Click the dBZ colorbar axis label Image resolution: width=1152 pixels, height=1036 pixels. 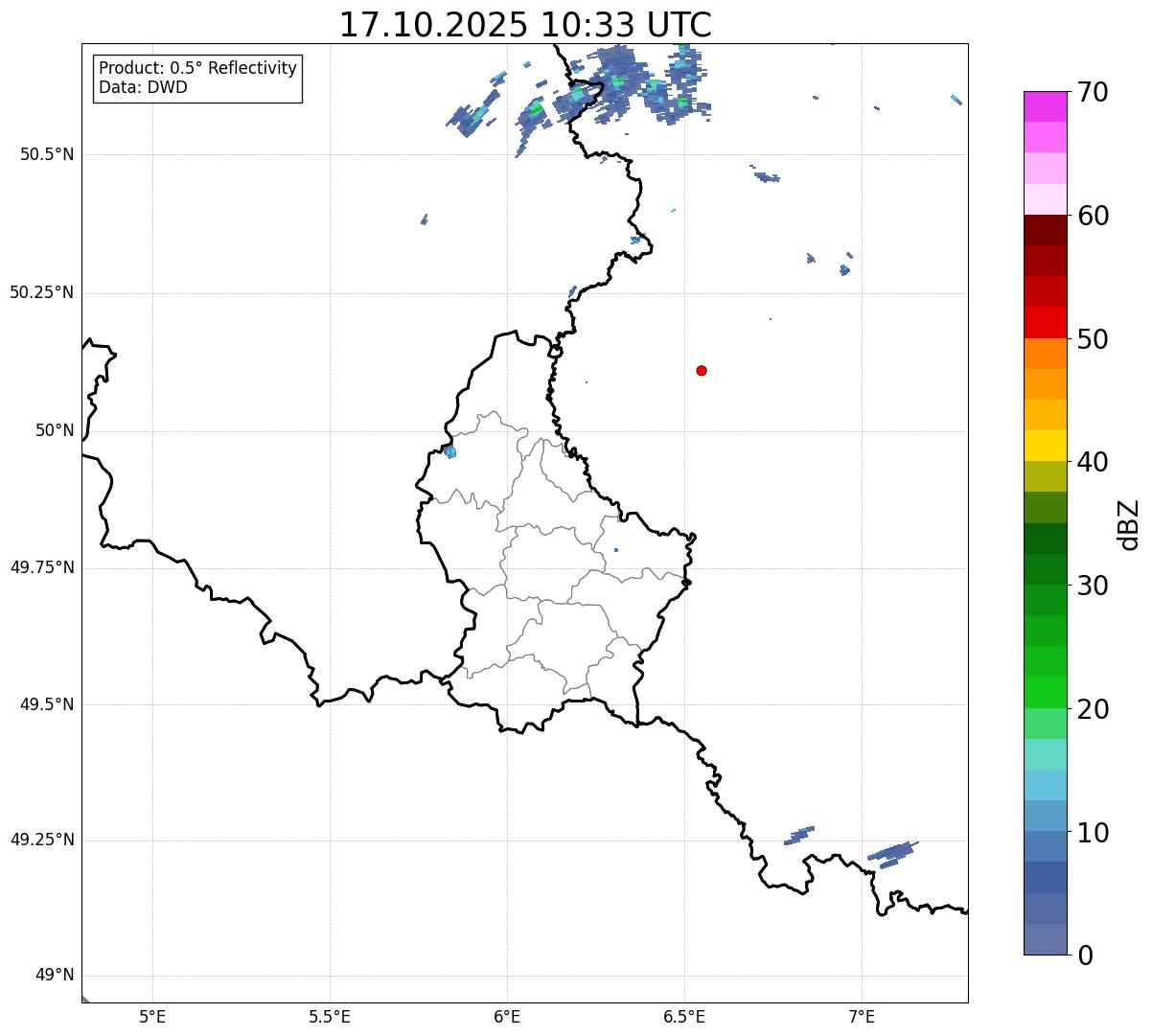pos(1129,524)
